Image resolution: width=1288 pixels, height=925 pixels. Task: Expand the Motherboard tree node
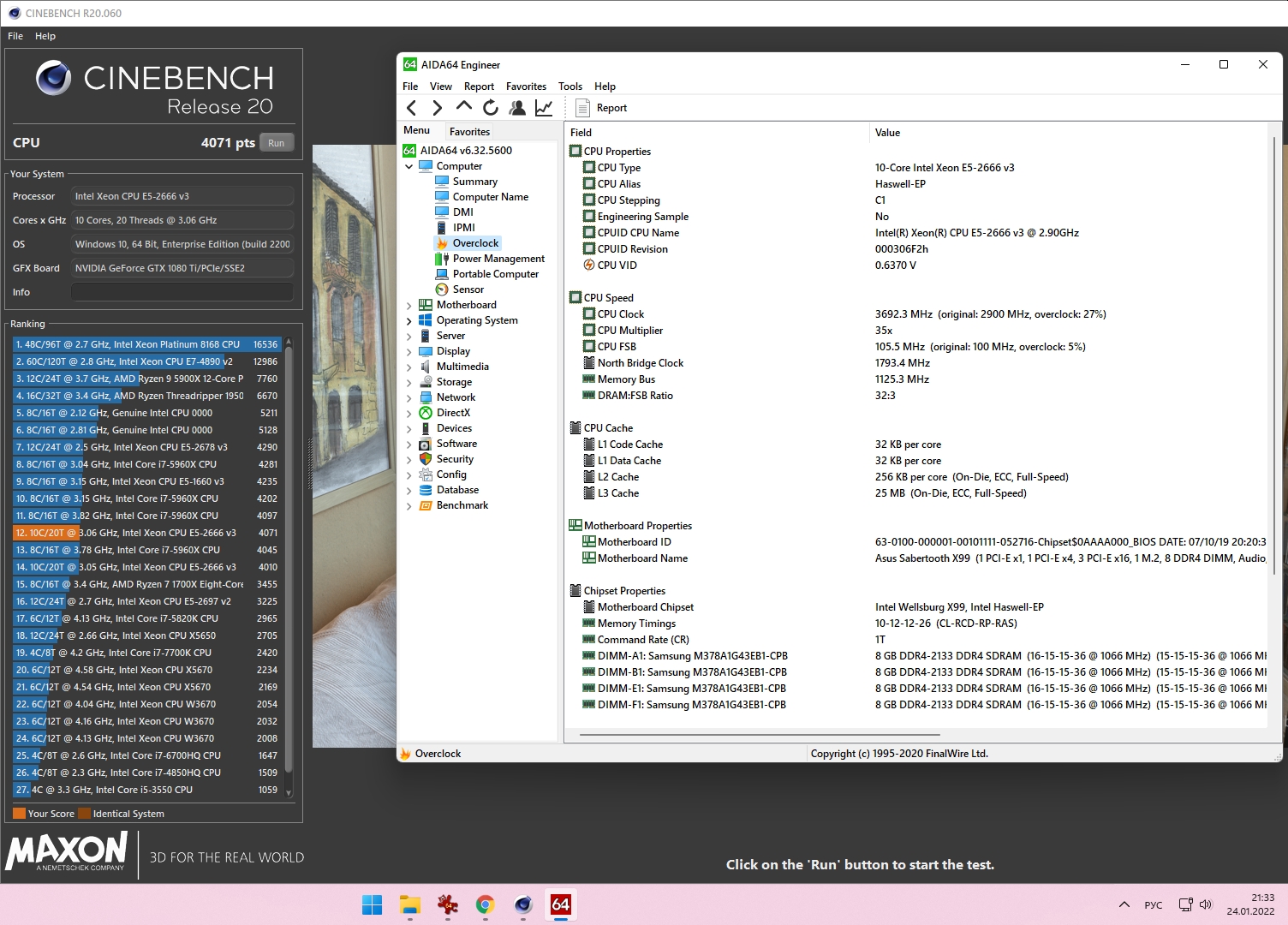tap(409, 305)
